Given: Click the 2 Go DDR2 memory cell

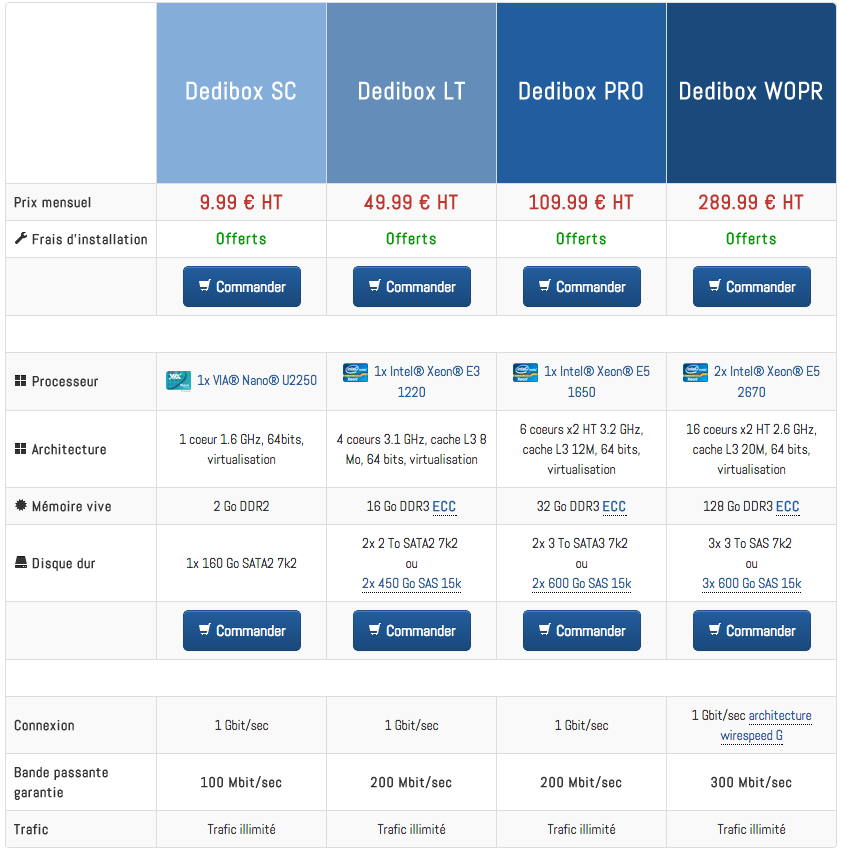Looking at the screenshot, I should (242, 506).
